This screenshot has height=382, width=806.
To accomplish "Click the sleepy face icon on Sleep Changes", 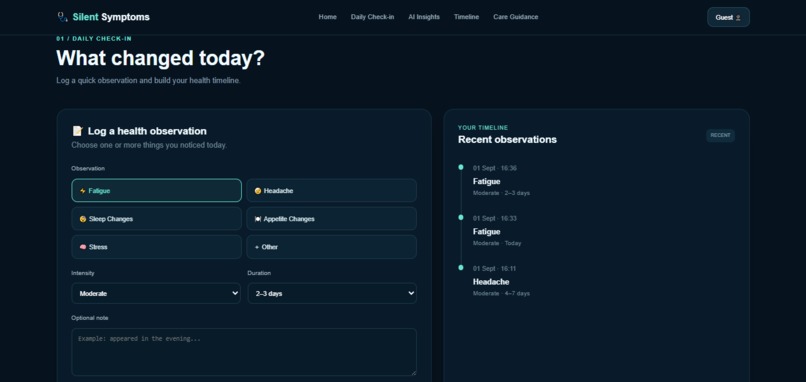I will pos(83,219).
